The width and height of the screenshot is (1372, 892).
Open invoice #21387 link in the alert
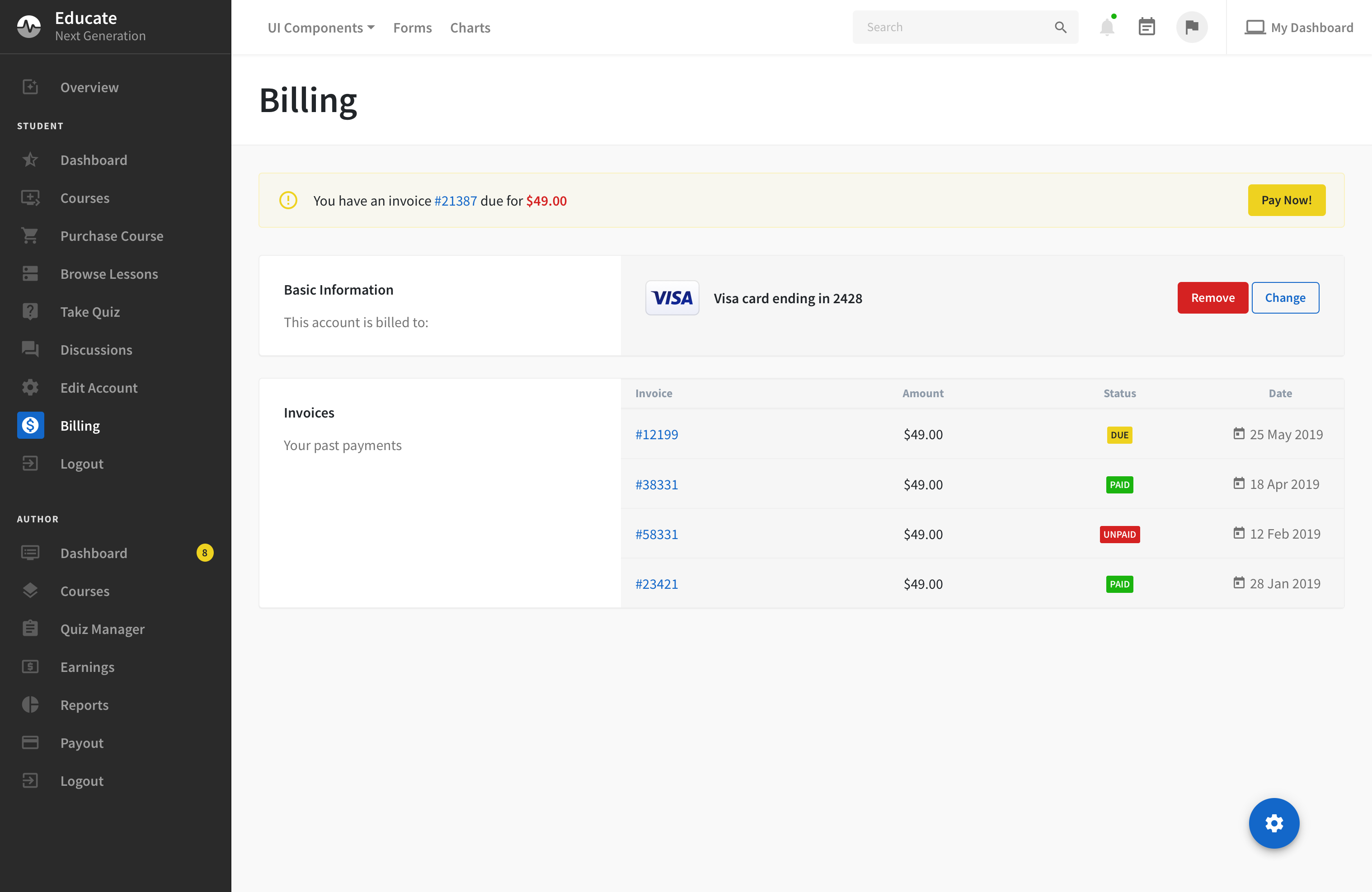[x=456, y=201]
